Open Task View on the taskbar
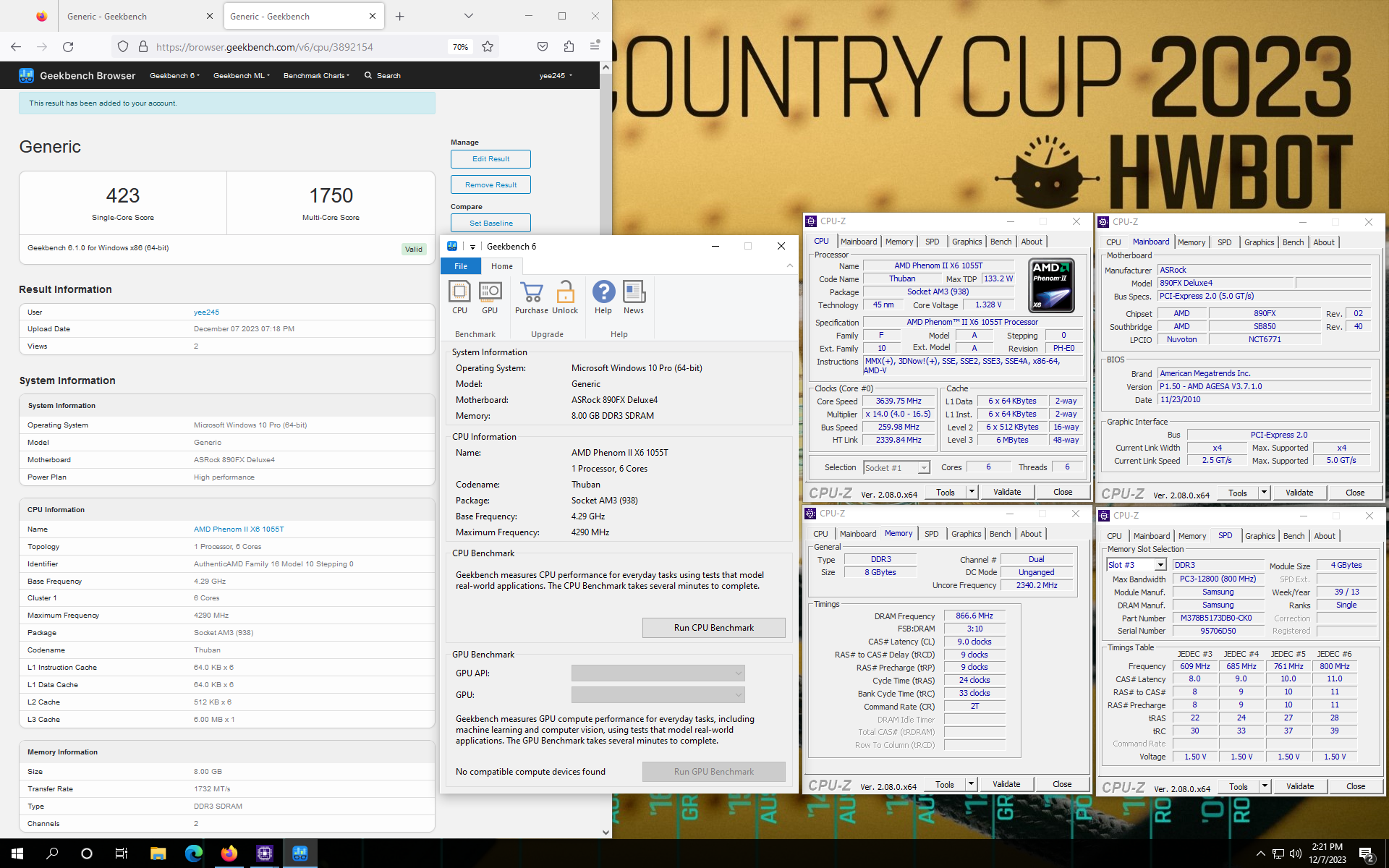 tap(122, 854)
